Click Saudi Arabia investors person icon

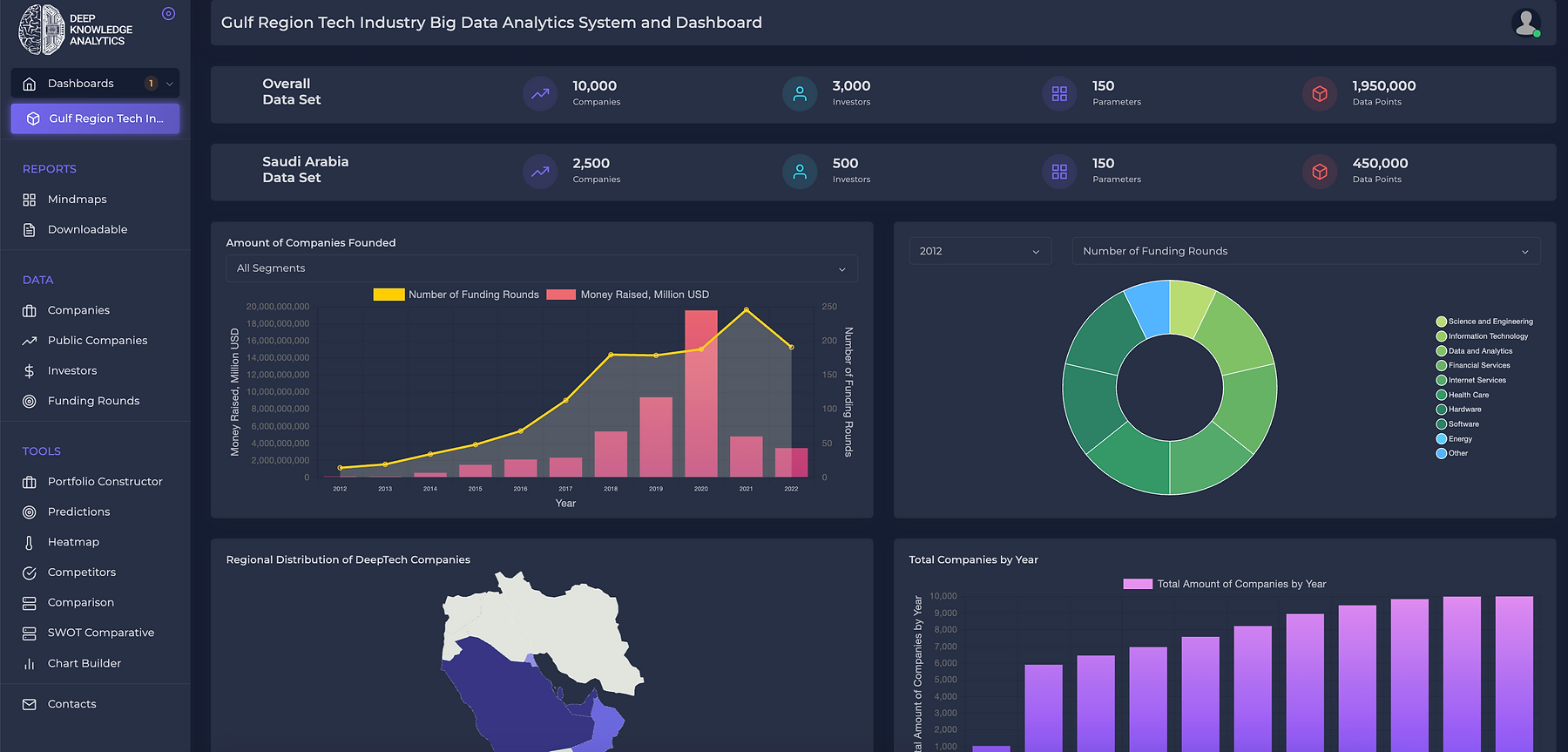(x=800, y=171)
